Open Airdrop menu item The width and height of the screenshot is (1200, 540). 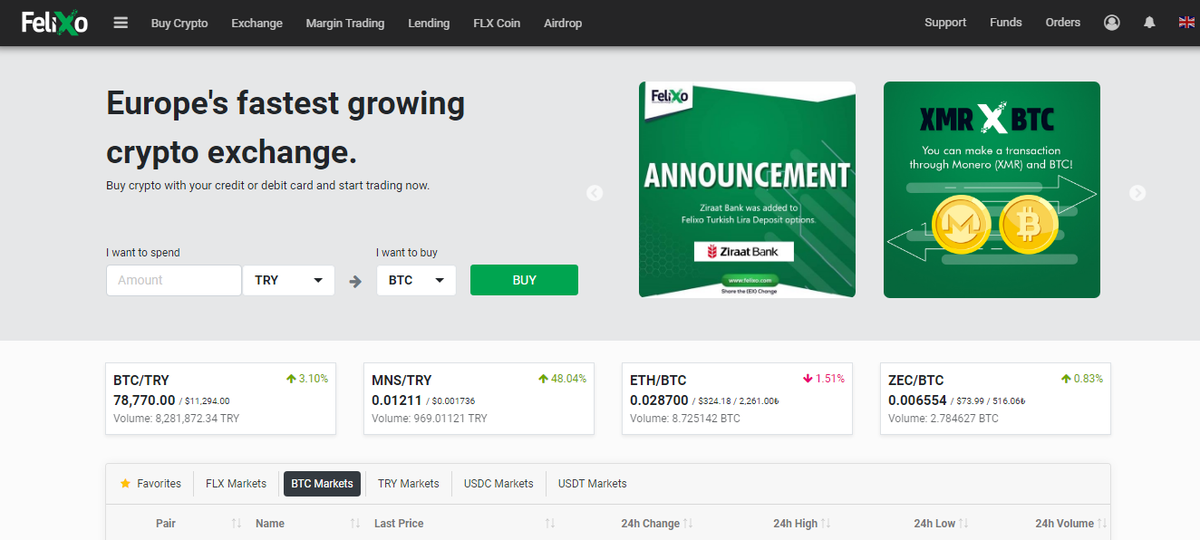click(563, 23)
